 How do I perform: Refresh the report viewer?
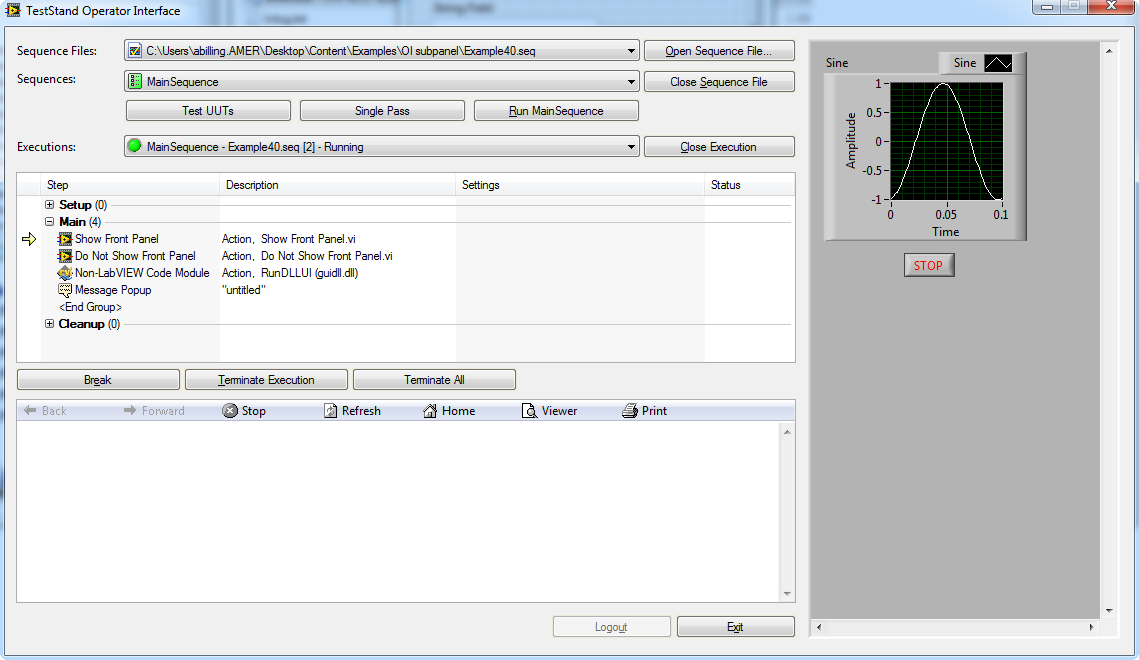tap(330, 410)
